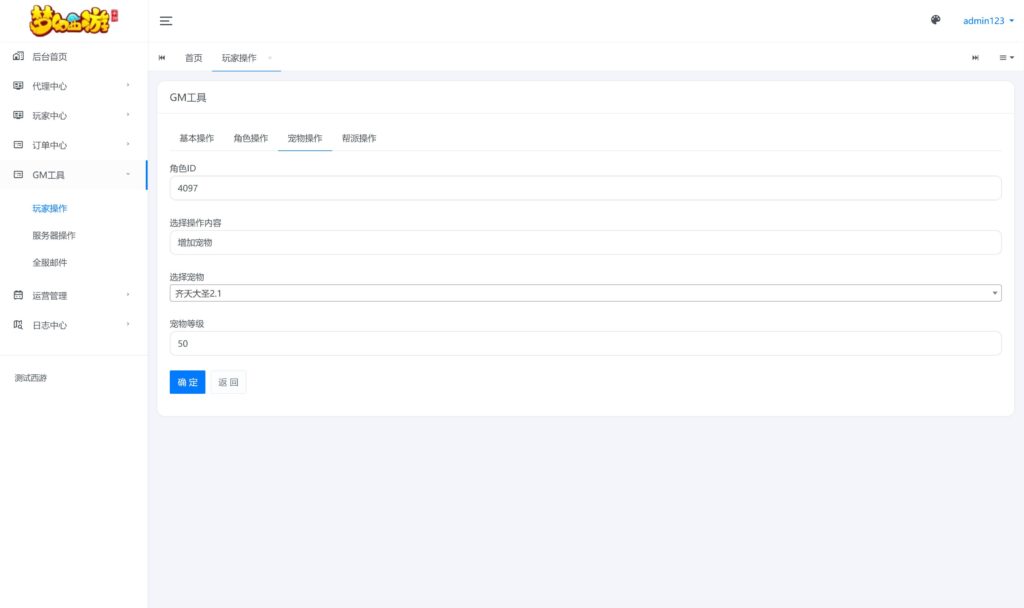Click the 后台首页 home icon

coord(18,57)
